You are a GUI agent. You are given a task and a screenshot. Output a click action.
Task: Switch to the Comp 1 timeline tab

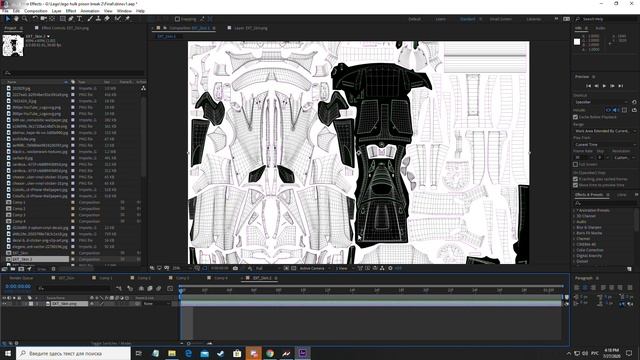point(106,278)
